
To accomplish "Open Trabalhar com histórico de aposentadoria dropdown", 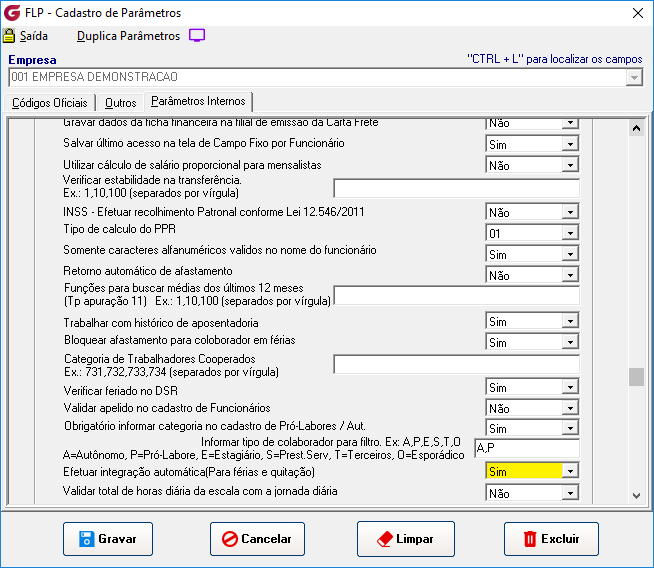I will pyautogui.click(x=570, y=321).
